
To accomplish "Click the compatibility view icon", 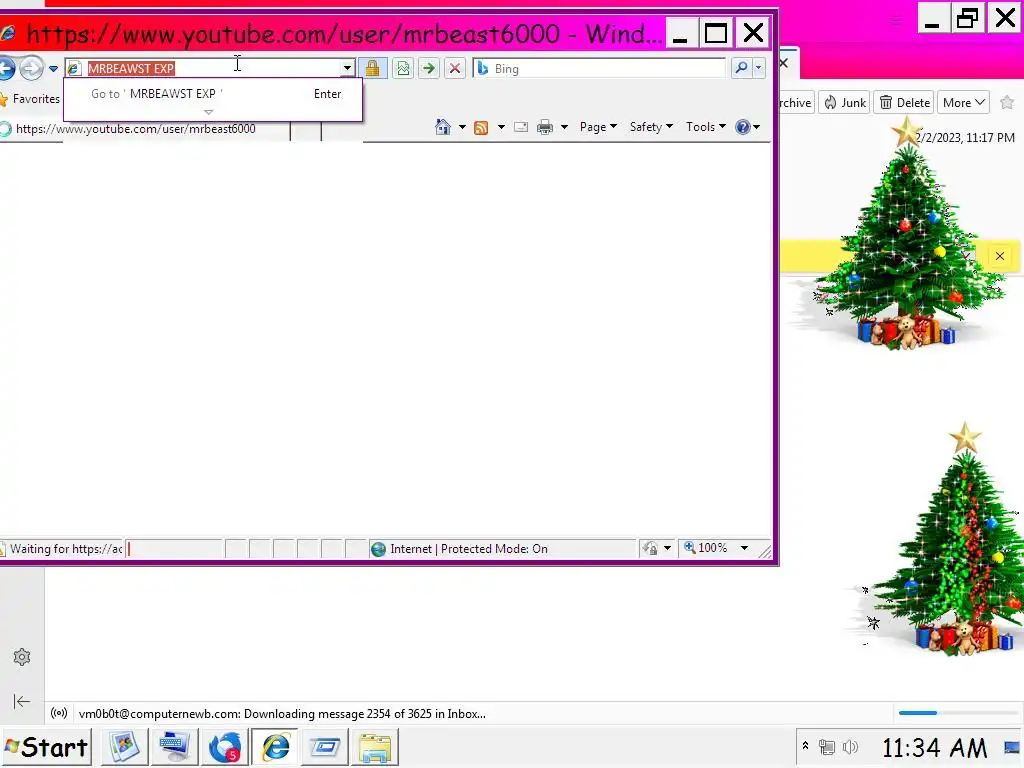I will point(403,68).
